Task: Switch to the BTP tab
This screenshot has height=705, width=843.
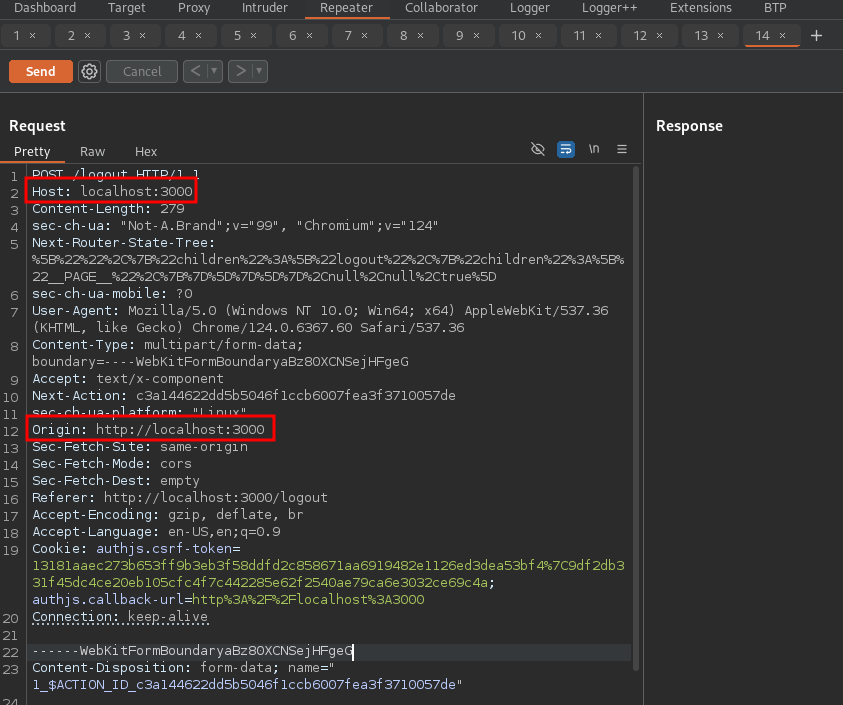Action: click(x=775, y=8)
